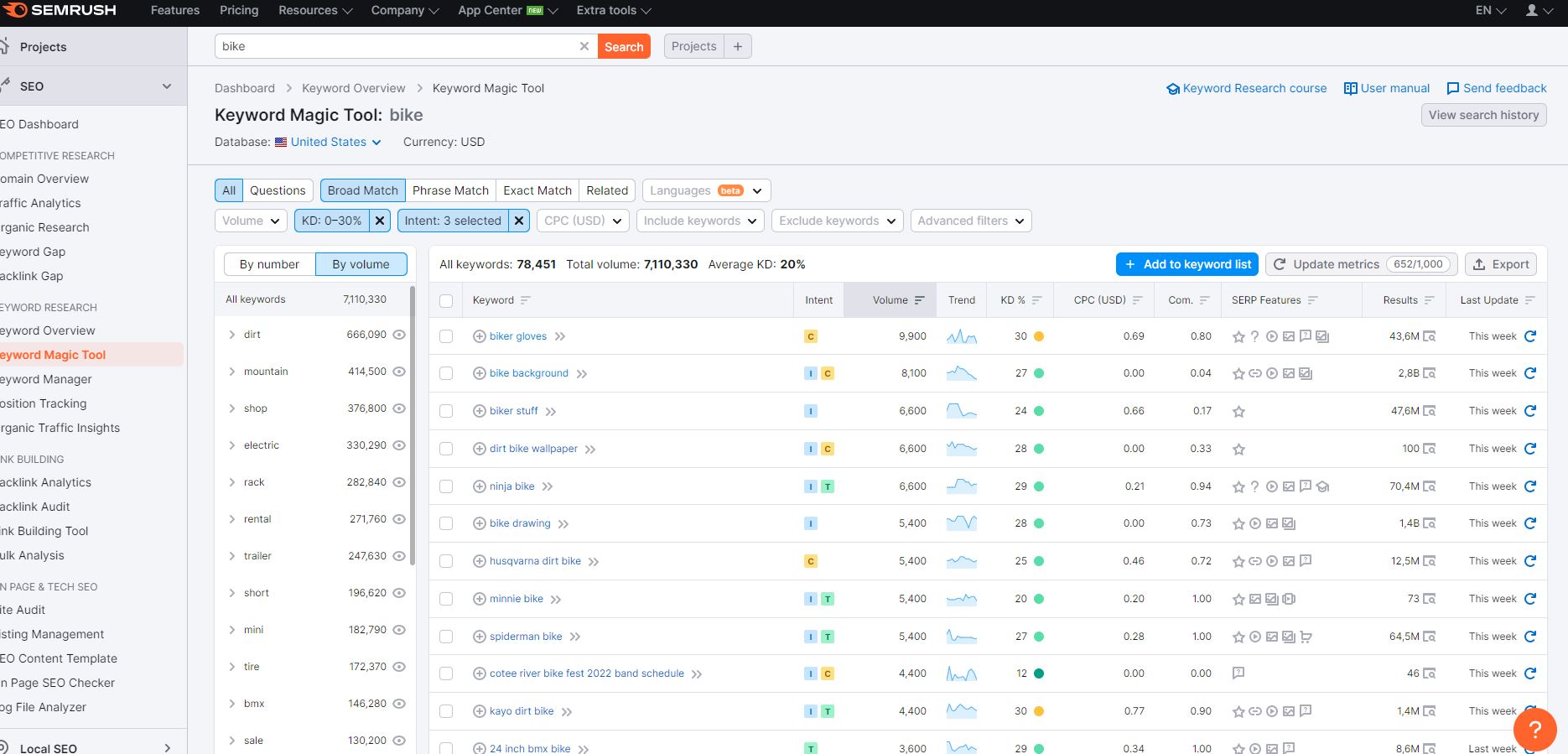Screen dimensions: 1568x754
Task: Sort by Last Update column icon
Action: click(x=1530, y=300)
